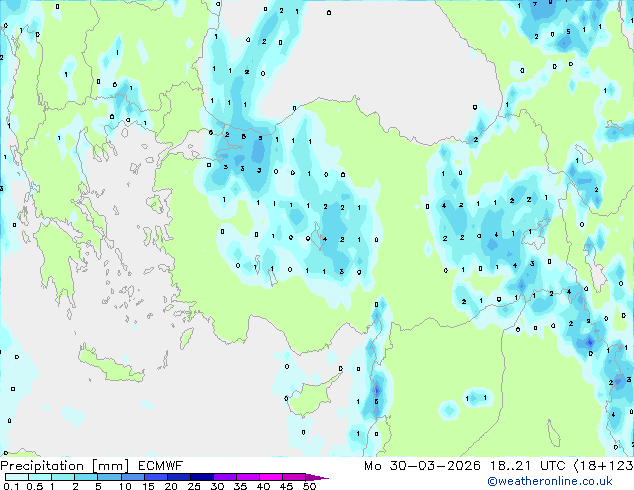The height and width of the screenshot is (490, 634).
Task: Click the 0.1–0.5 mm legend color box
Action: [x=17, y=477]
